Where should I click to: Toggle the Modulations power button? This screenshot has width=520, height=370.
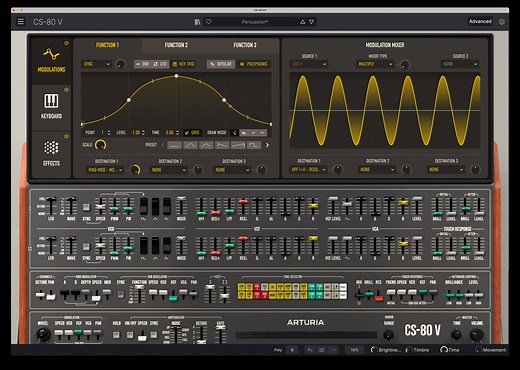(66, 43)
